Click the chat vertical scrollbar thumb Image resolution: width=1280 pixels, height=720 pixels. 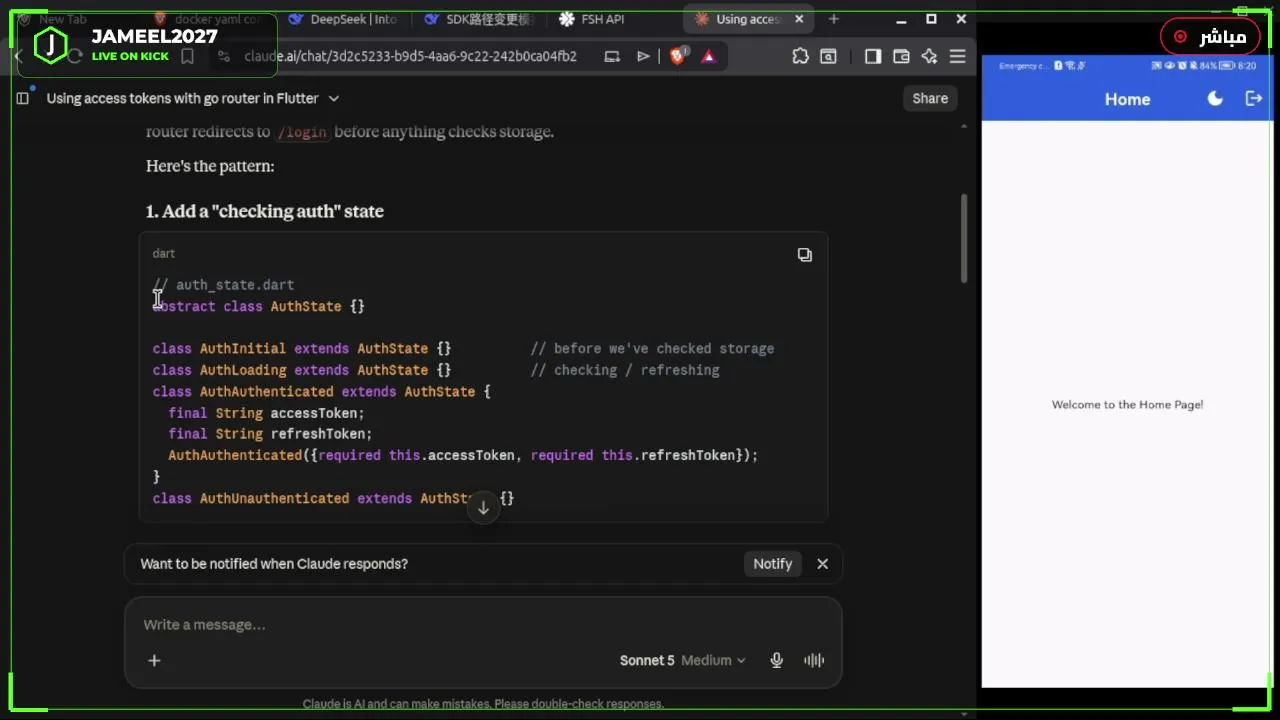964,238
